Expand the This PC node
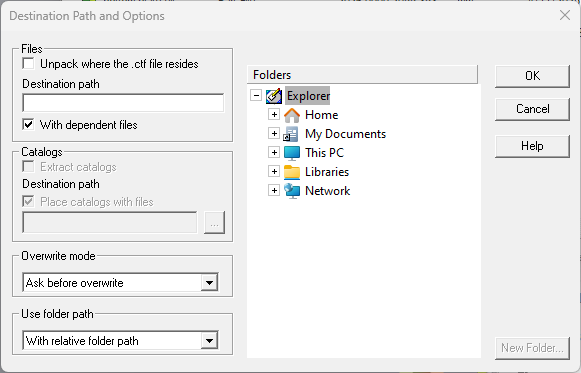Image resolution: width=581 pixels, height=373 pixels. click(274, 152)
